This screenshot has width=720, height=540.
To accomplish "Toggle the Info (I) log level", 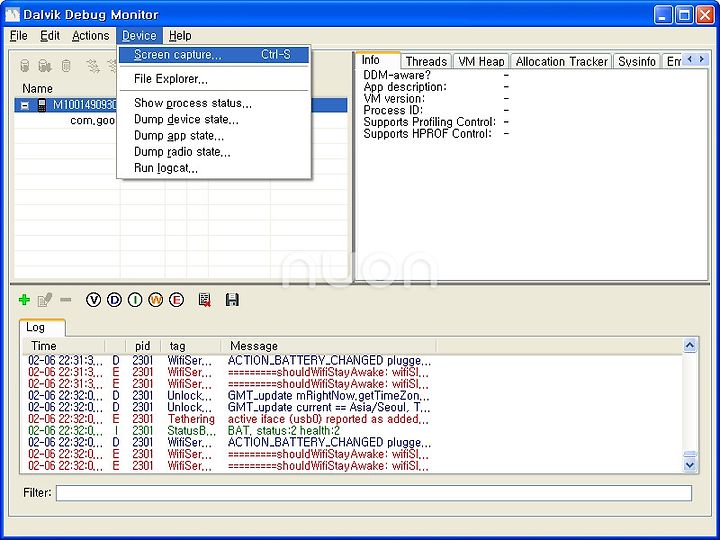I will (135, 300).
